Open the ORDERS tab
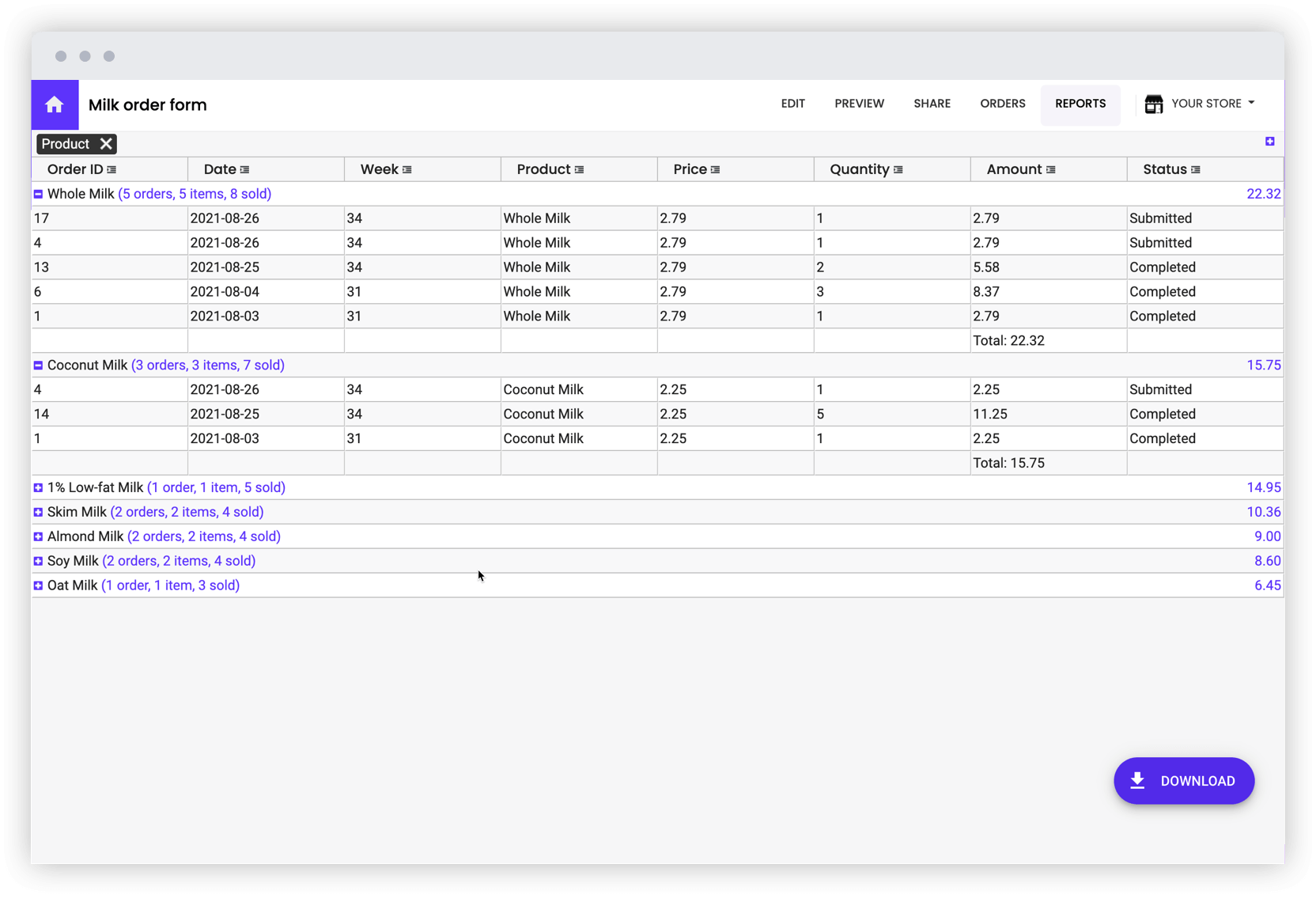This screenshot has height=898, width=1316. point(1002,104)
